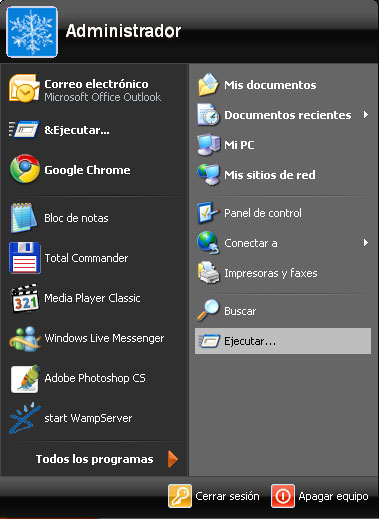This screenshot has height=519, width=379.
Task: Open the Microsoft Office Outlook icon
Action: click(x=24, y=88)
